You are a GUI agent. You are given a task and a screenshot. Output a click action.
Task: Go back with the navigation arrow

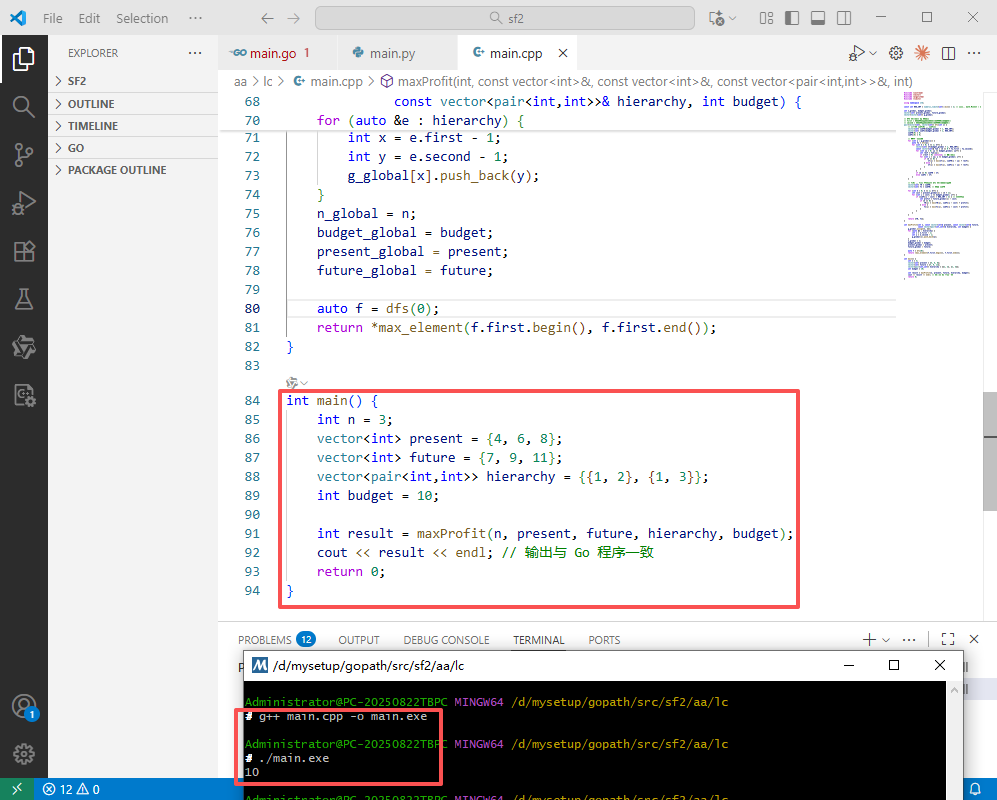click(x=267, y=18)
